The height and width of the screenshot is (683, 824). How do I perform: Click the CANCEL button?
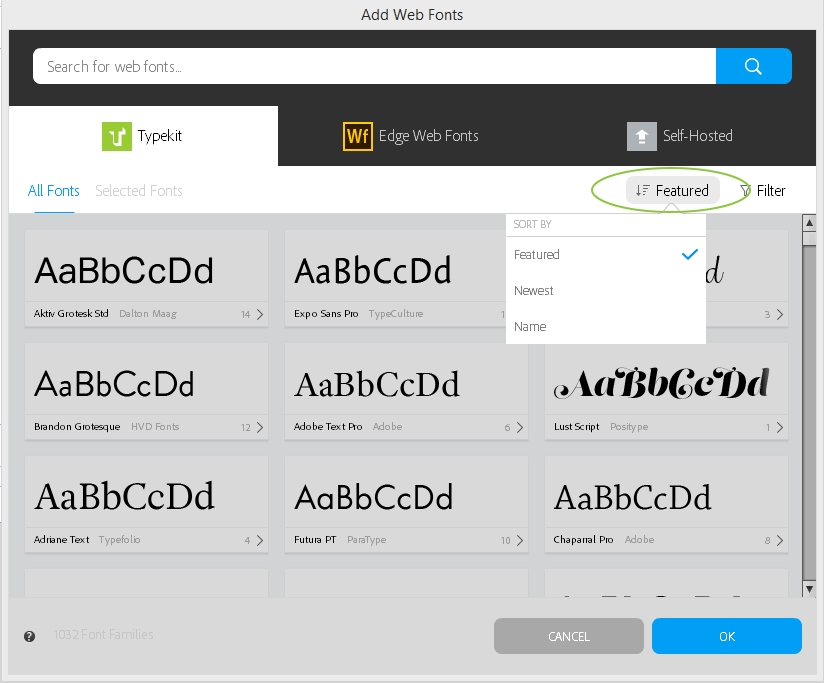coord(569,636)
